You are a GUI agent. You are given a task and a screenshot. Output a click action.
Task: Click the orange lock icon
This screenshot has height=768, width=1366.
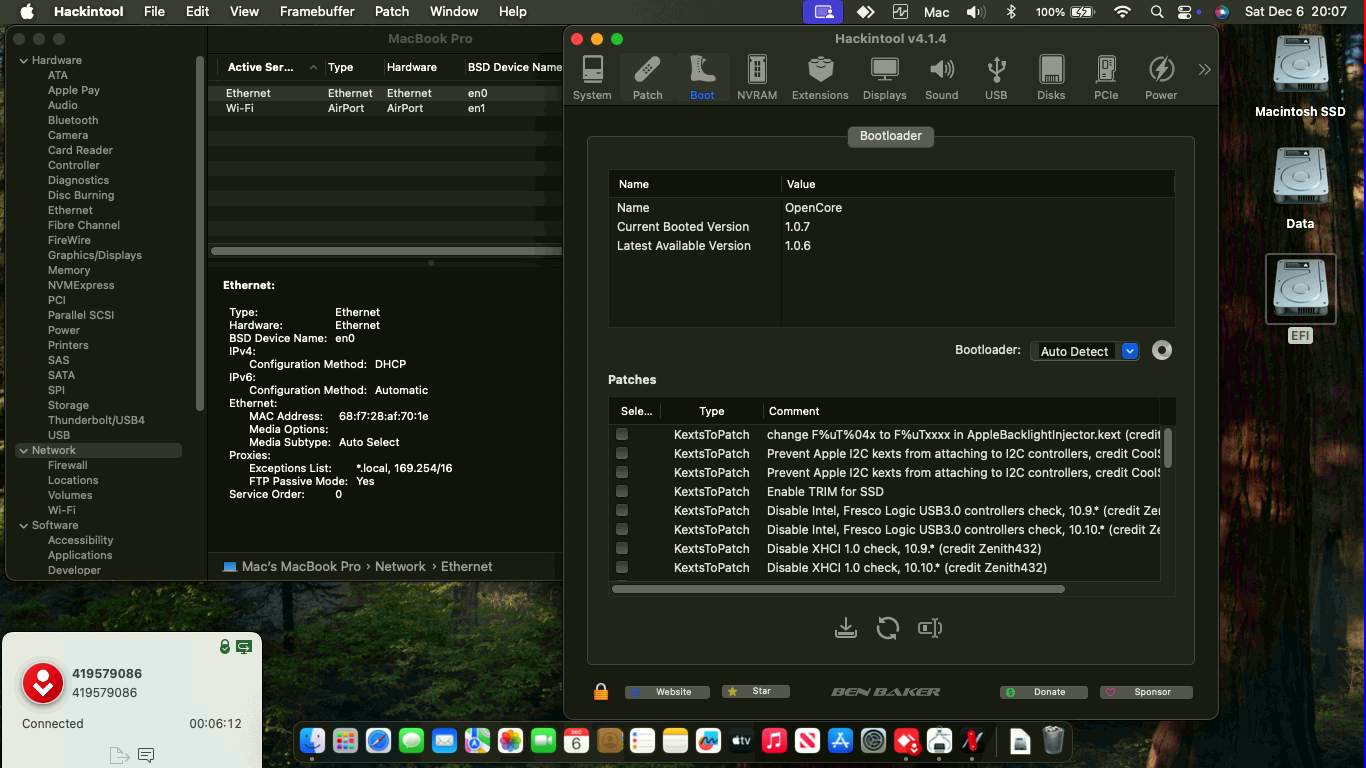601,692
